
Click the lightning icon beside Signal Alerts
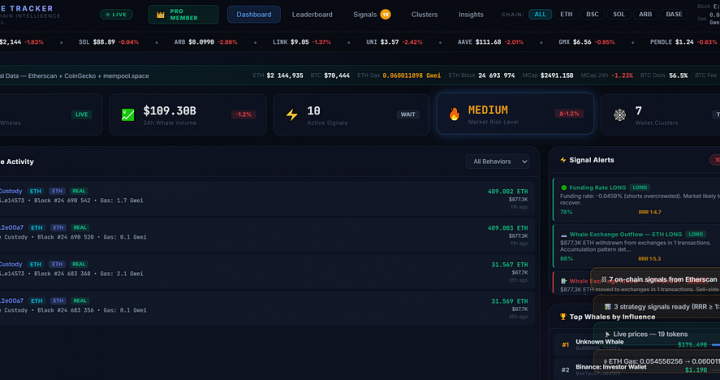pyautogui.click(x=563, y=160)
